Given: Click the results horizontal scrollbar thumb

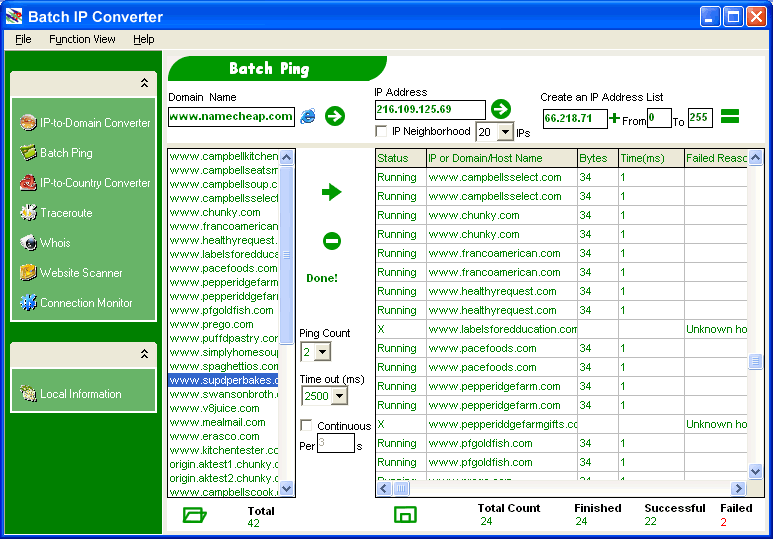Looking at the screenshot, I should click(x=401, y=488).
